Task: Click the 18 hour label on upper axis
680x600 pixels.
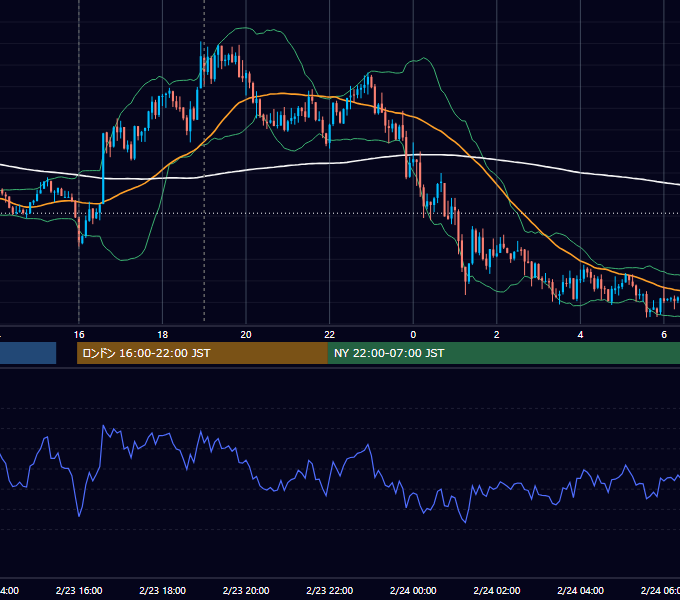Action: [163, 335]
